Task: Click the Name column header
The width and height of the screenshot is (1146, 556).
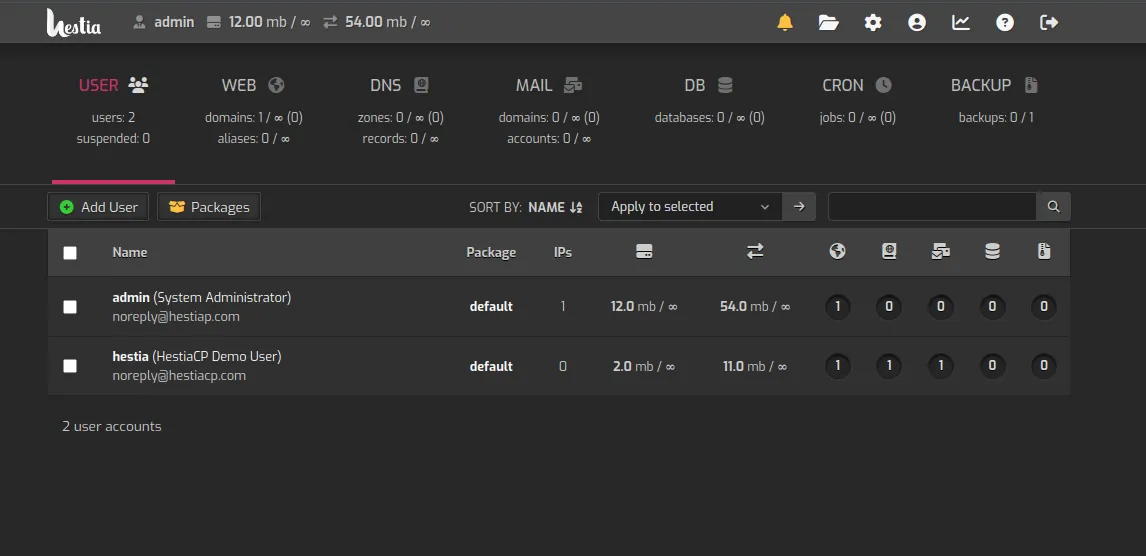Action: pos(130,253)
